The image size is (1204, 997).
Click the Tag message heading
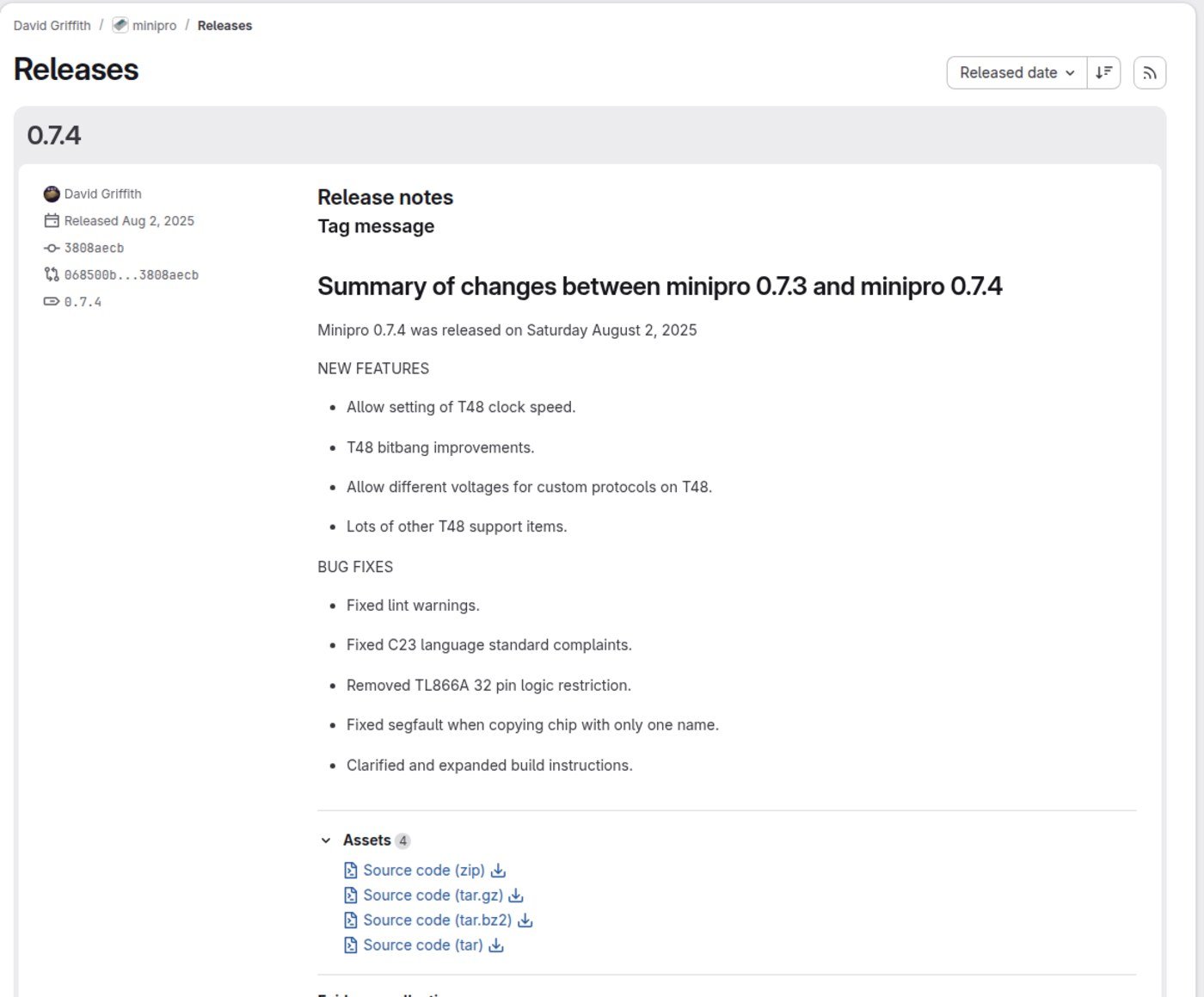376,226
